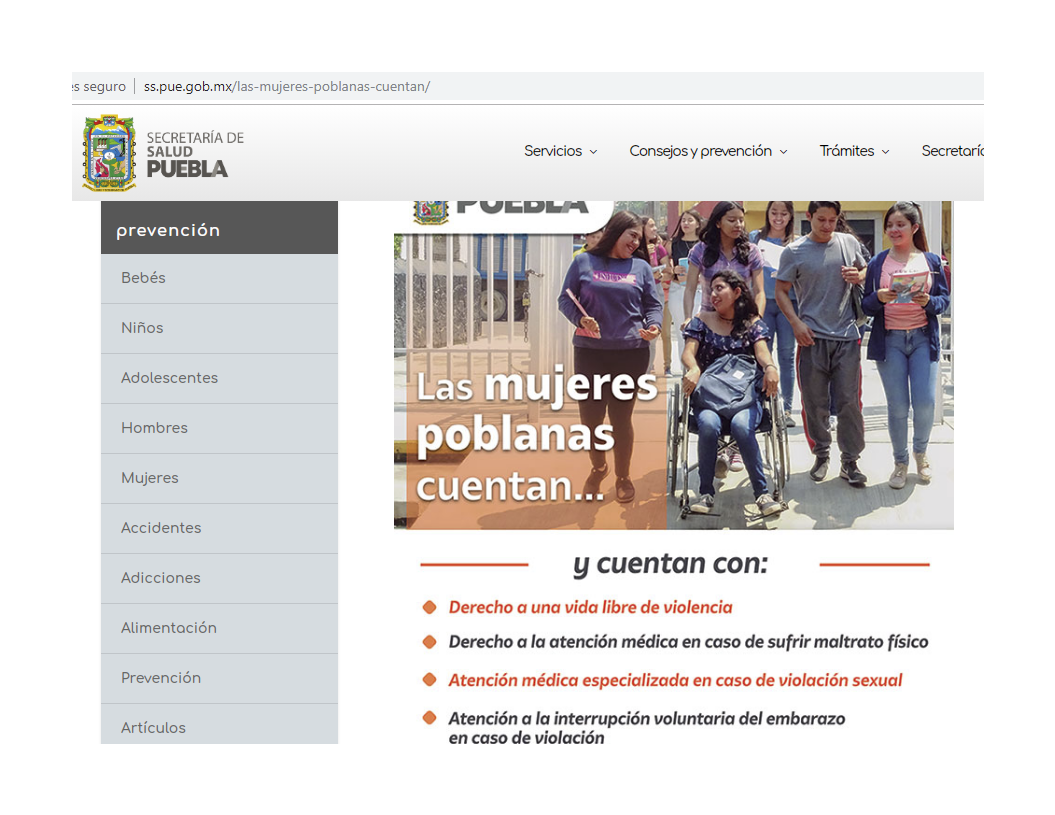Viewport: 1055px width, 815px height.
Task: Expand the Servicios dropdown chevron
Action: 593,152
